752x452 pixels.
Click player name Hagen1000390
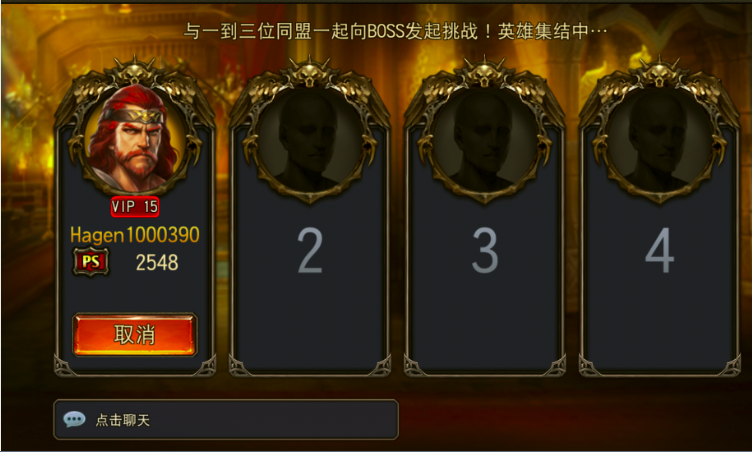(x=135, y=235)
